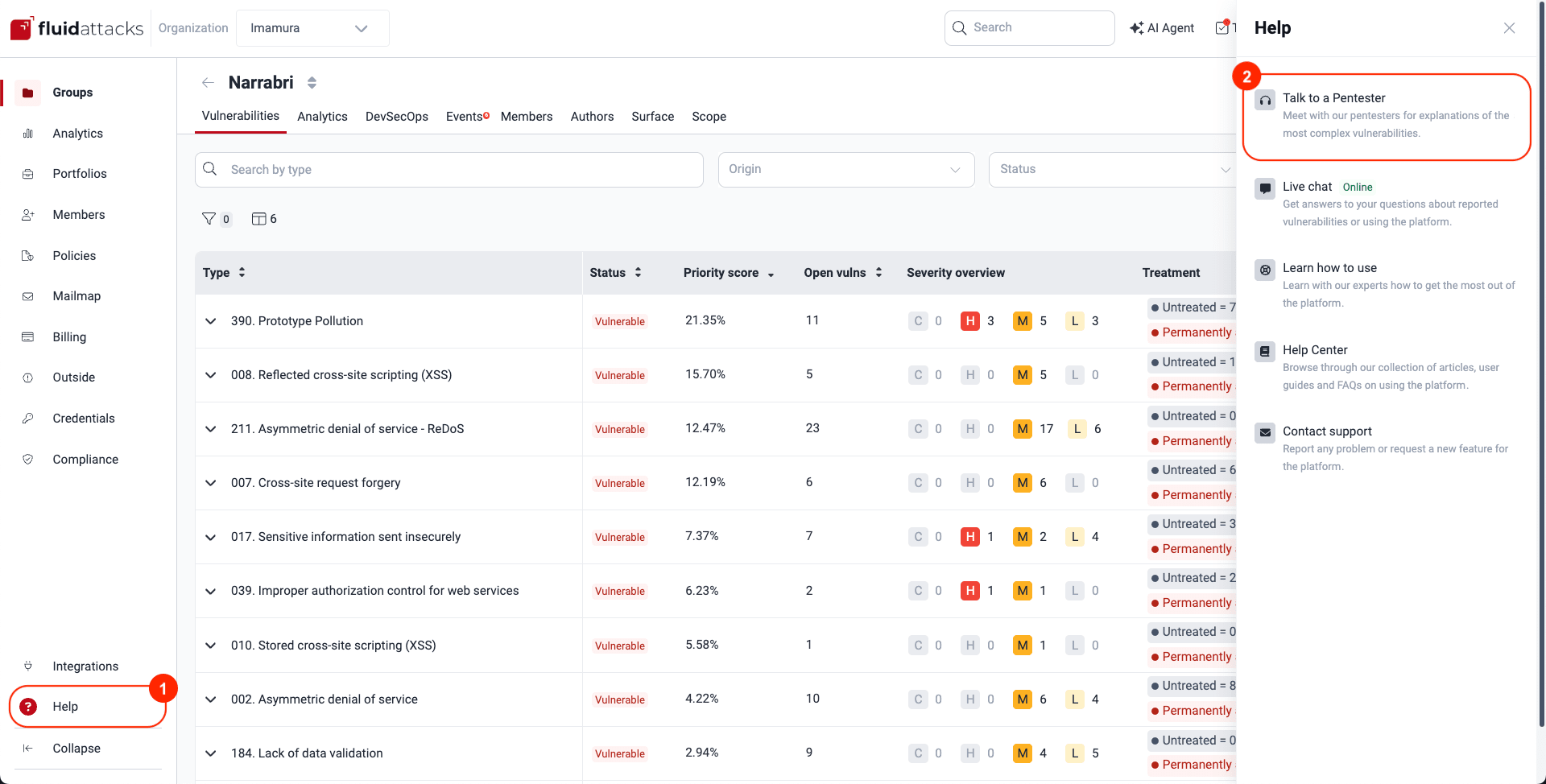Click the H severity badge for Prototype Pollution

pyautogui.click(x=970, y=321)
